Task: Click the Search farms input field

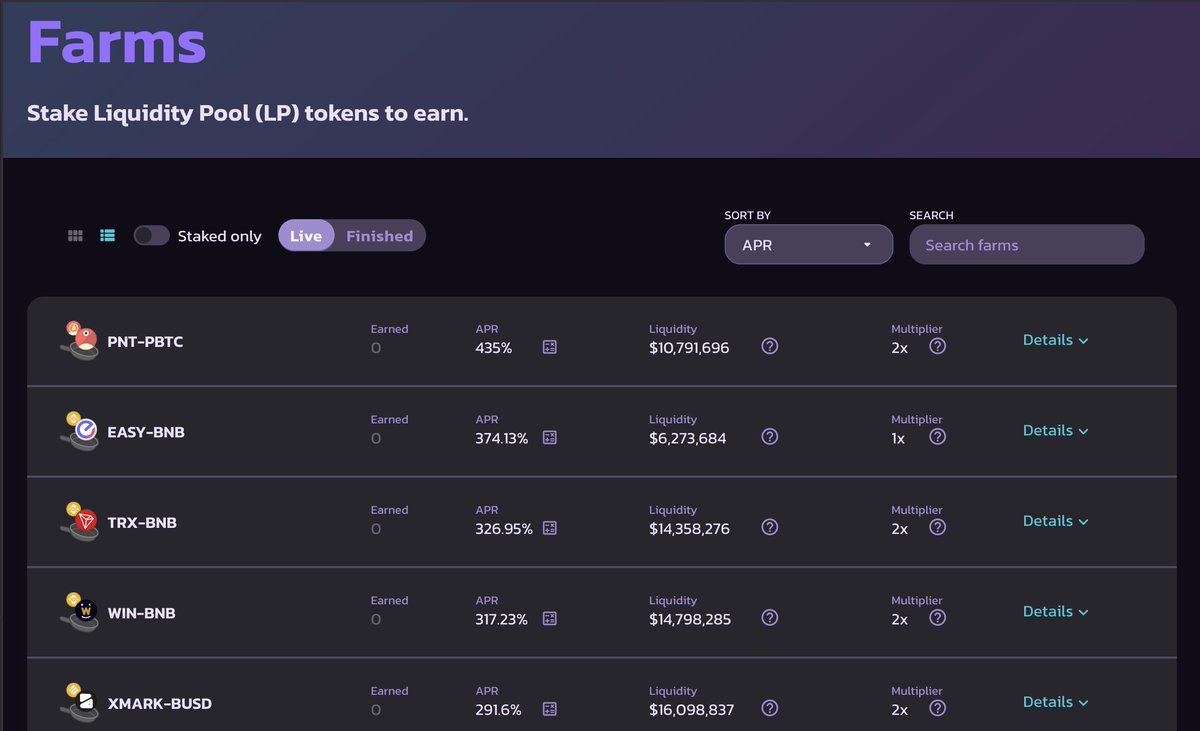Action: coord(1026,244)
